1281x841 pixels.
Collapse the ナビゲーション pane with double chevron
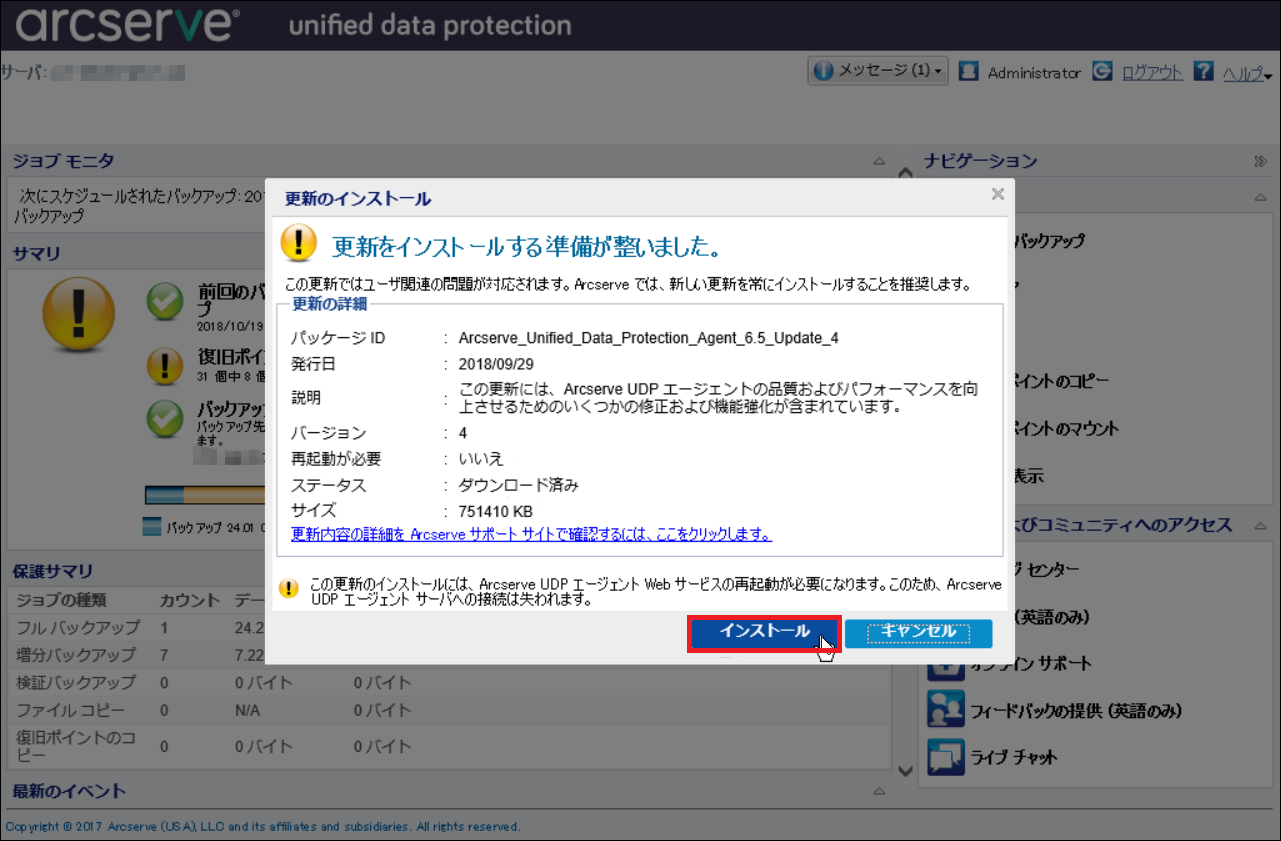(x=1260, y=161)
